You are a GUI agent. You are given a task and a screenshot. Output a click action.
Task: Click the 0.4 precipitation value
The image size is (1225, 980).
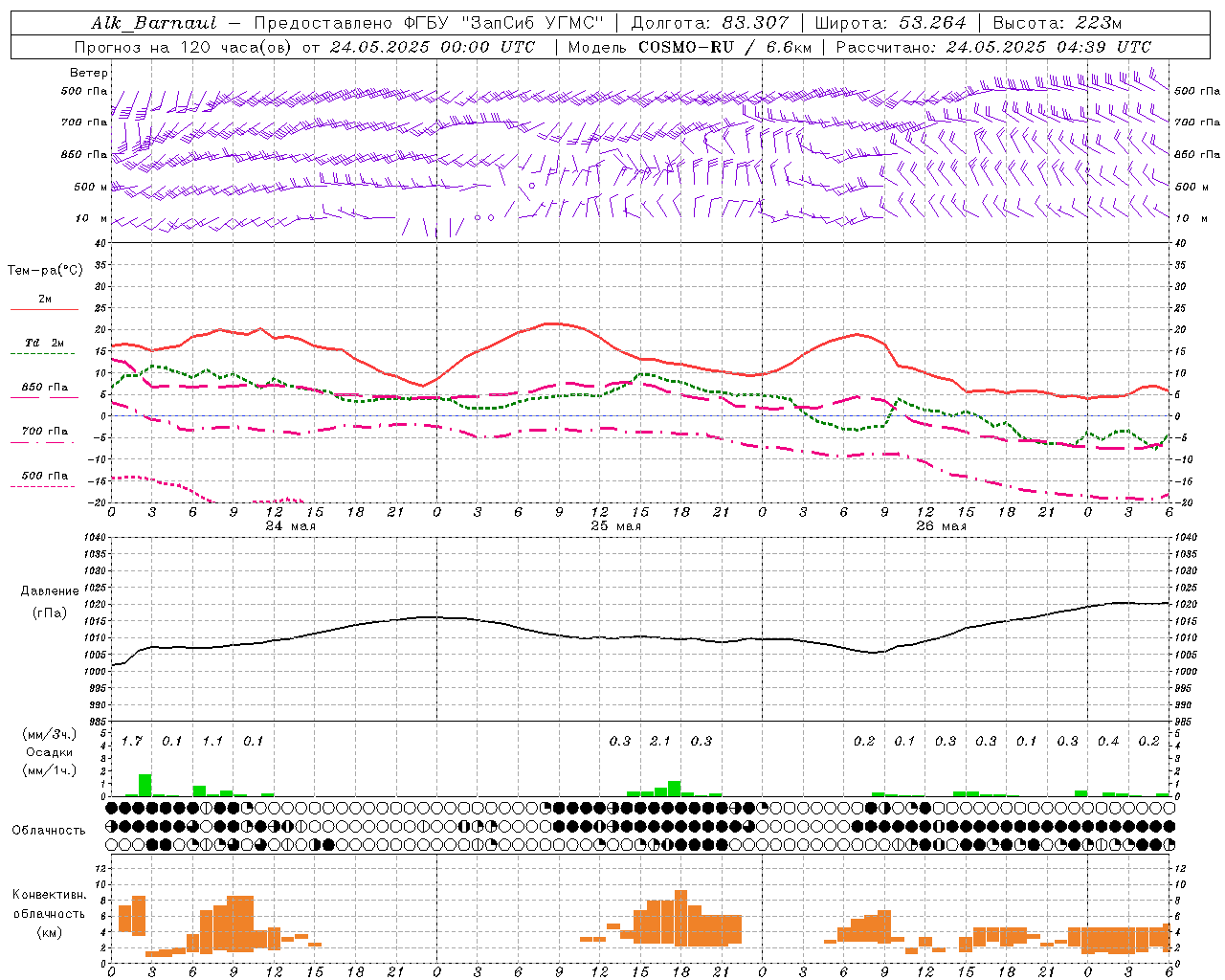(1108, 742)
